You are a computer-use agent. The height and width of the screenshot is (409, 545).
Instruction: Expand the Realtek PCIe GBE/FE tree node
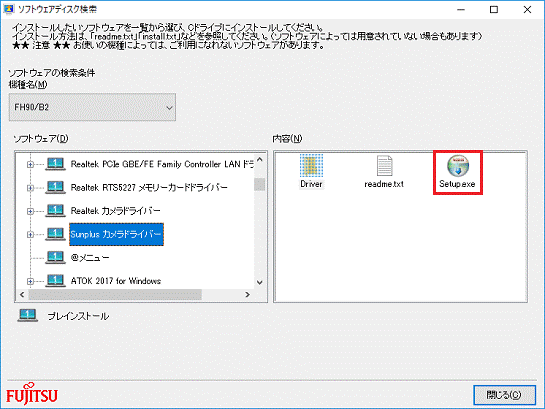tap(30, 164)
